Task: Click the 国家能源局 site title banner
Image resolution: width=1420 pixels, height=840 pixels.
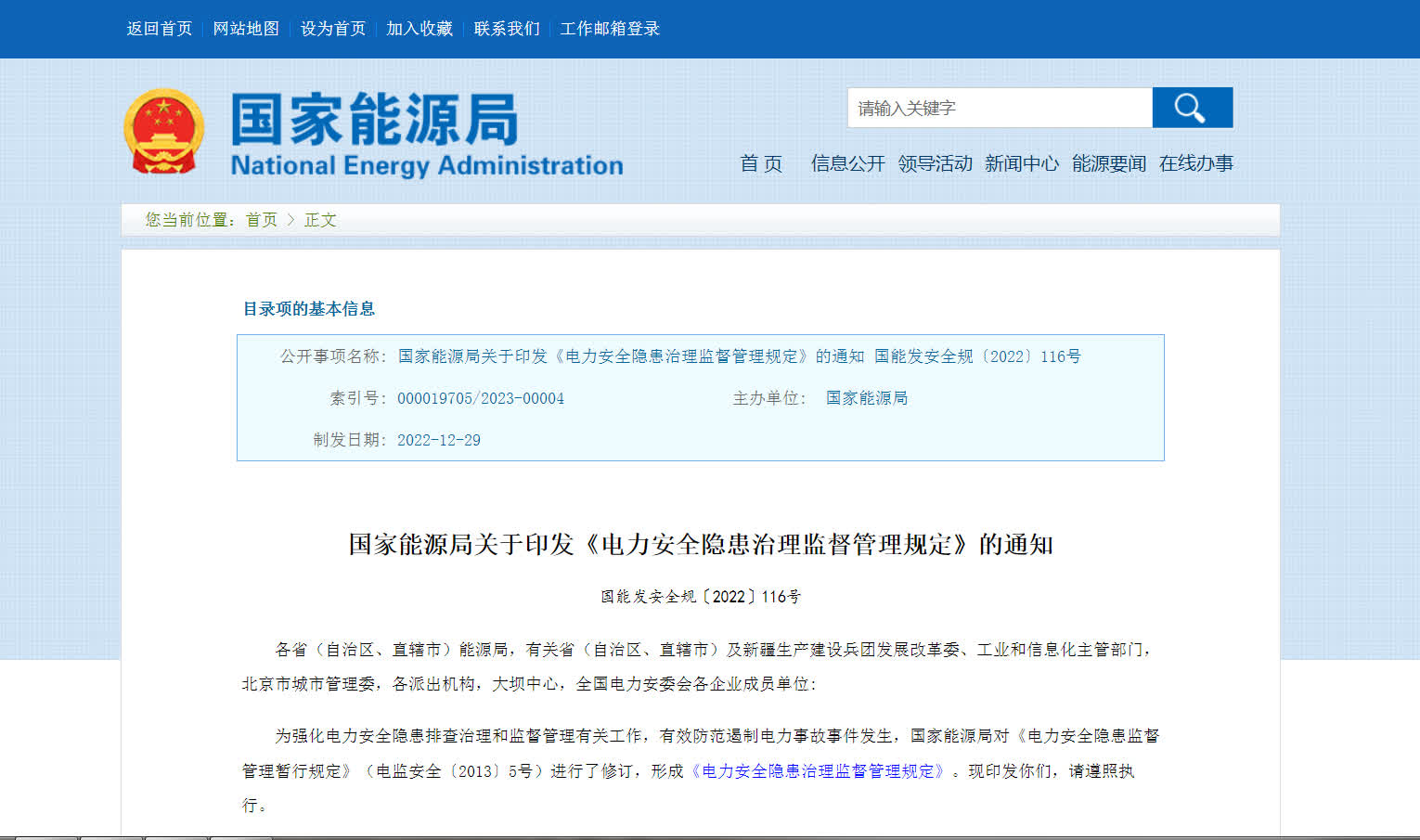Action: 426,134
